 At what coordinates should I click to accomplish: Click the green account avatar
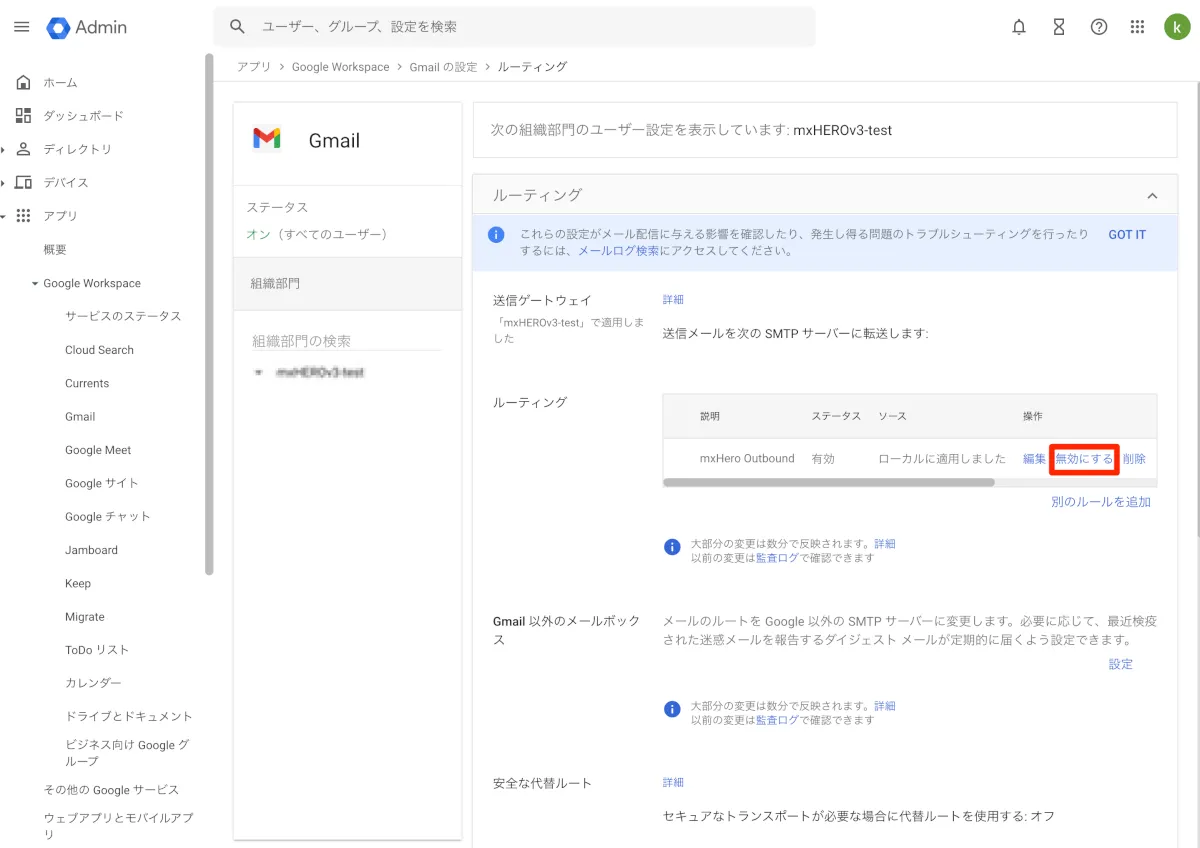coord(1177,27)
